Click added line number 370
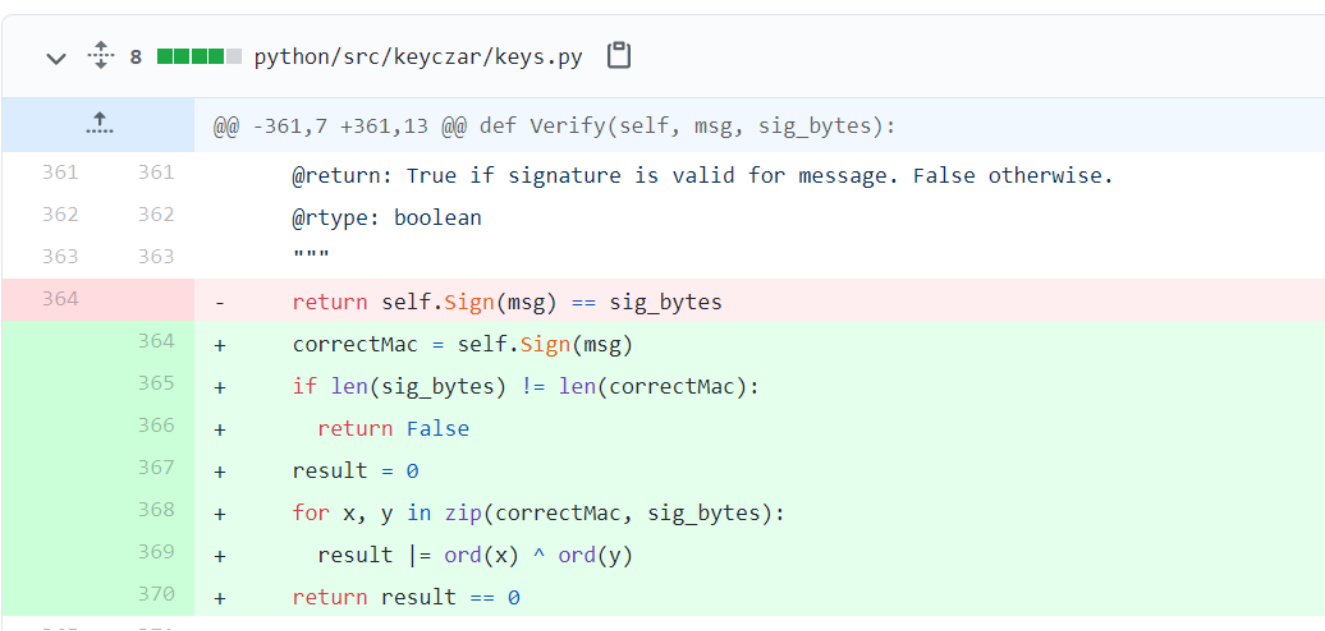This screenshot has height=631, width=1325. coord(156,593)
